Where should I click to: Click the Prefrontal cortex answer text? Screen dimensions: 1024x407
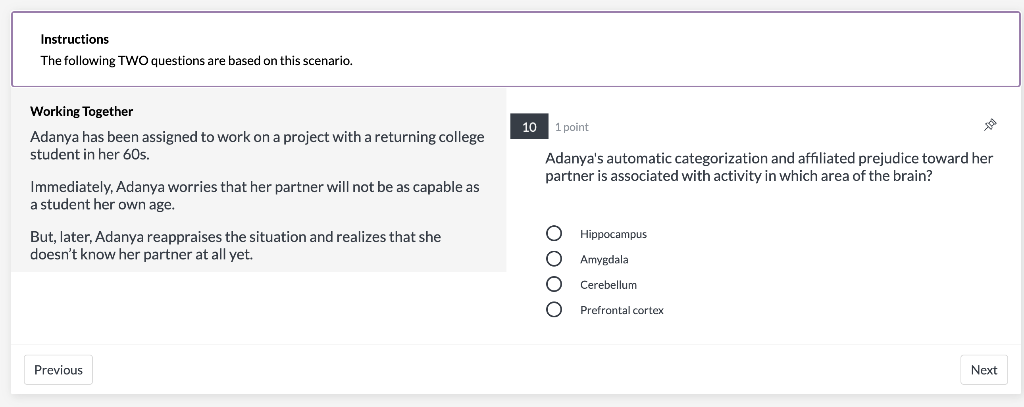tap(621, 310)
